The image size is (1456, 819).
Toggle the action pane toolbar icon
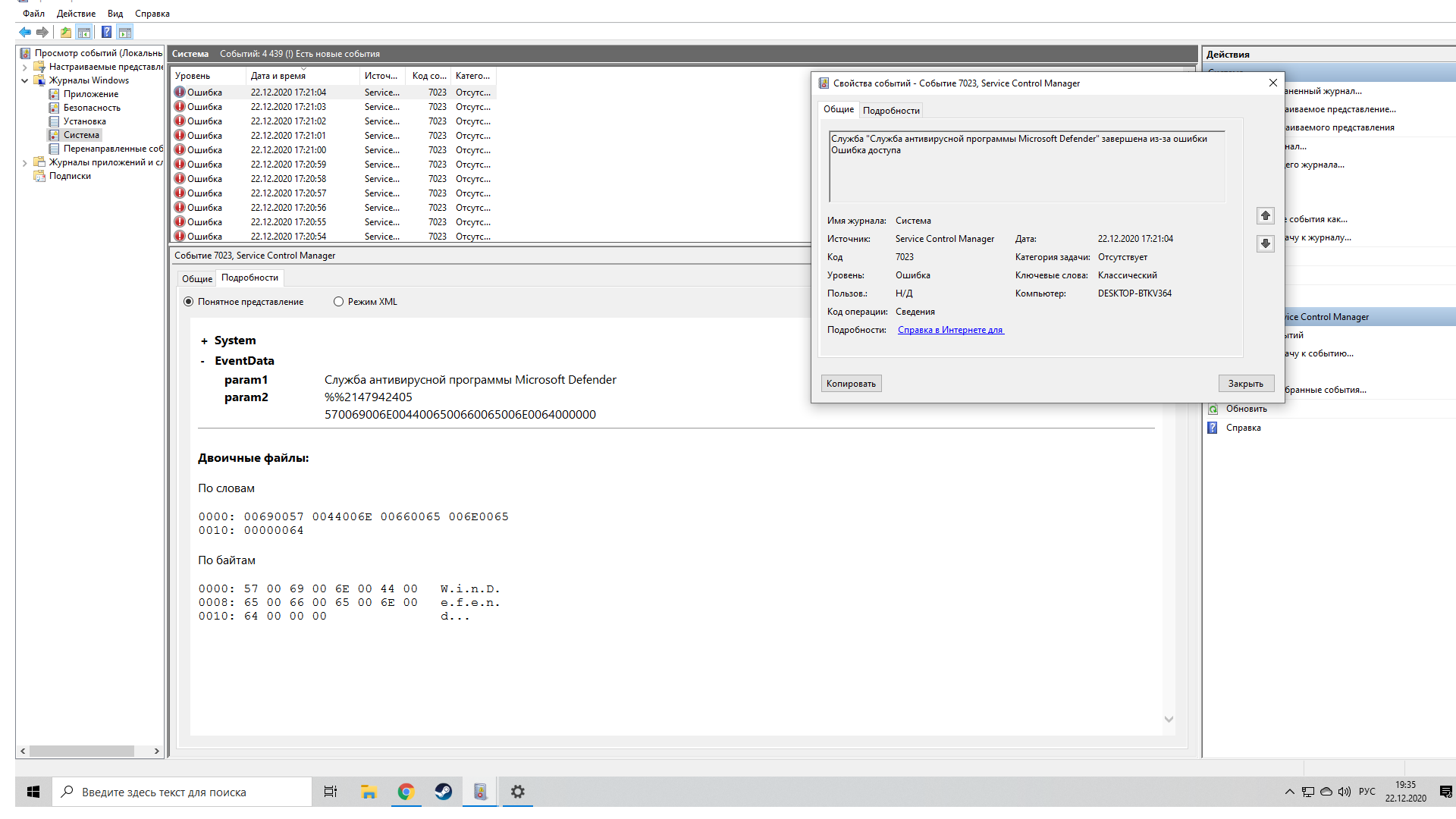point(125,32)
